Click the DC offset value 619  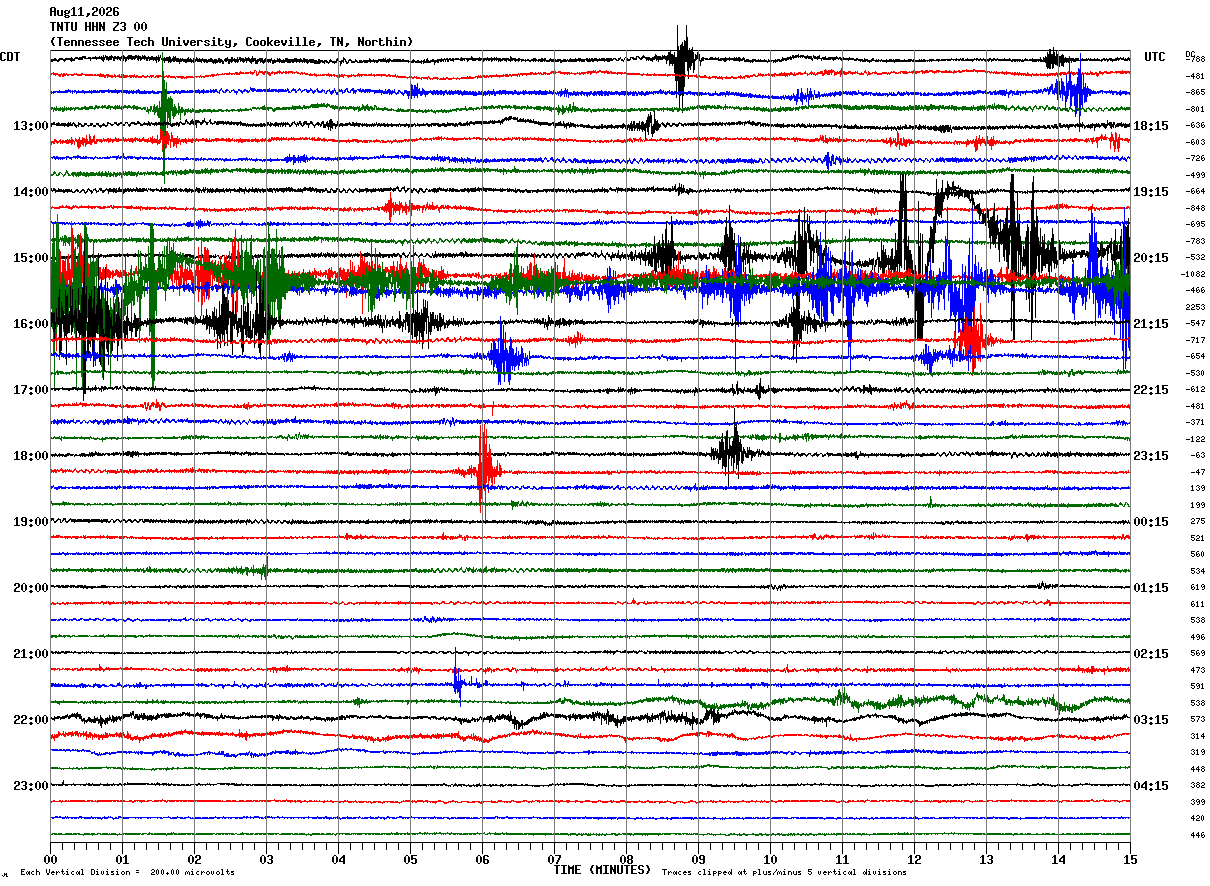coord(1198,587)
